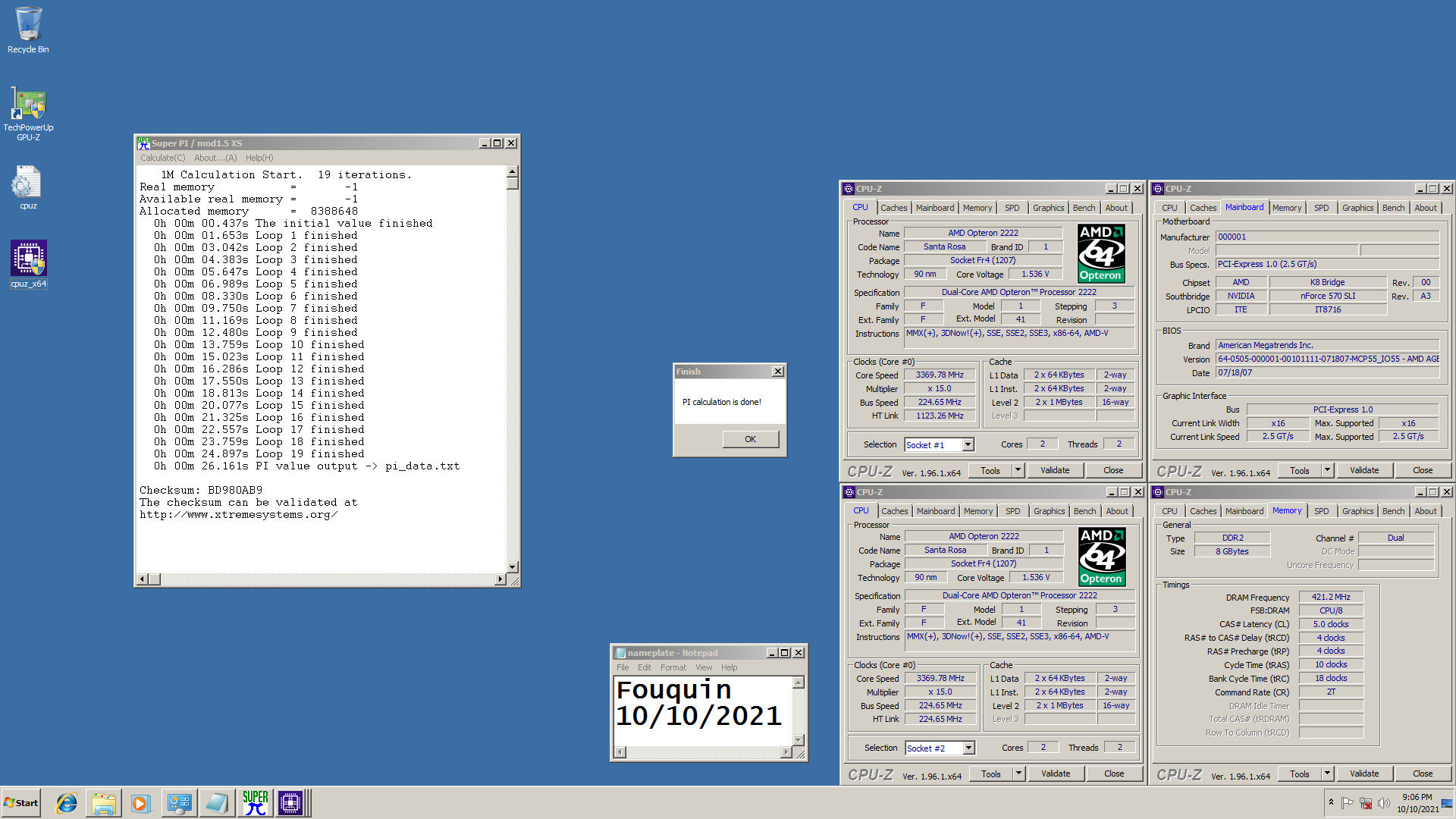Click AMD Opteron logo in Socket #1 CPU-Z

[x=1101, y=253]
